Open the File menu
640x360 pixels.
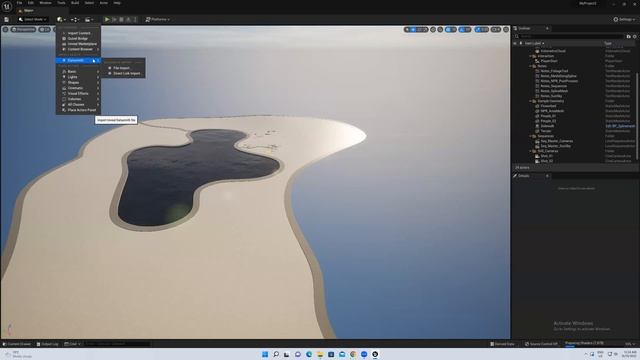coord(19,3)
